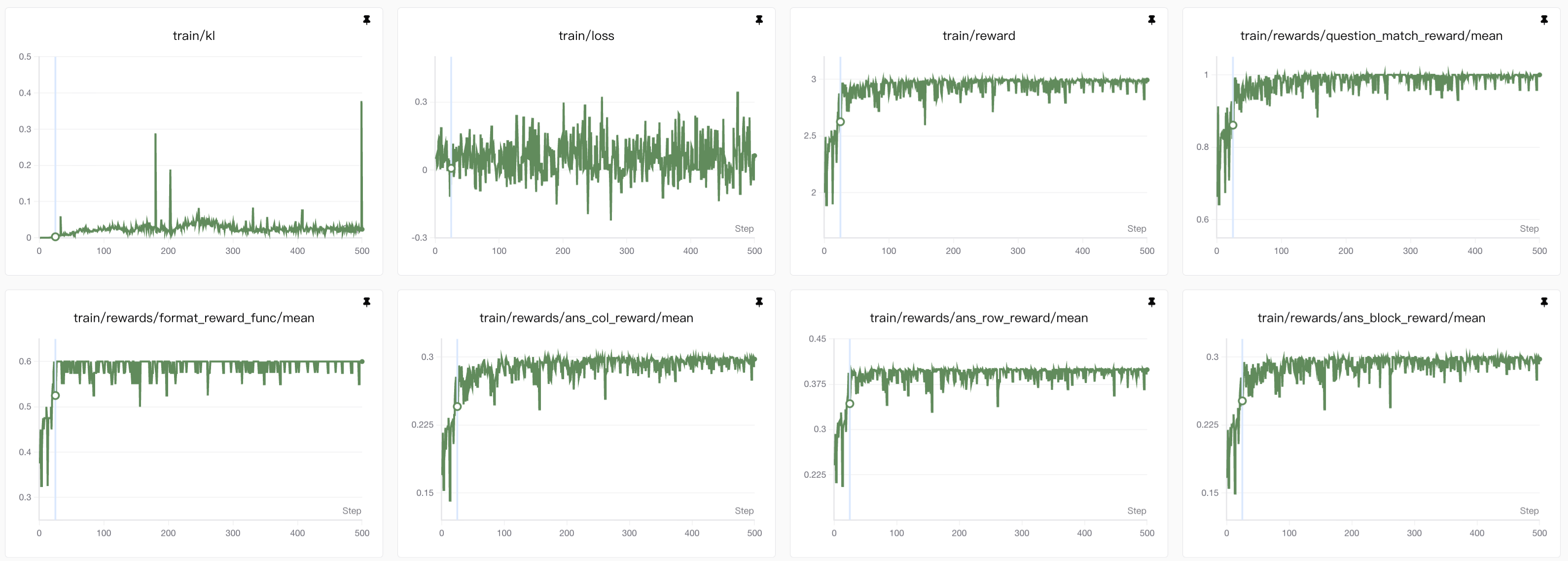
Task: Click the circle marker on format_reward_func chart
Action: pyautogui.click(x=55, y=395)
